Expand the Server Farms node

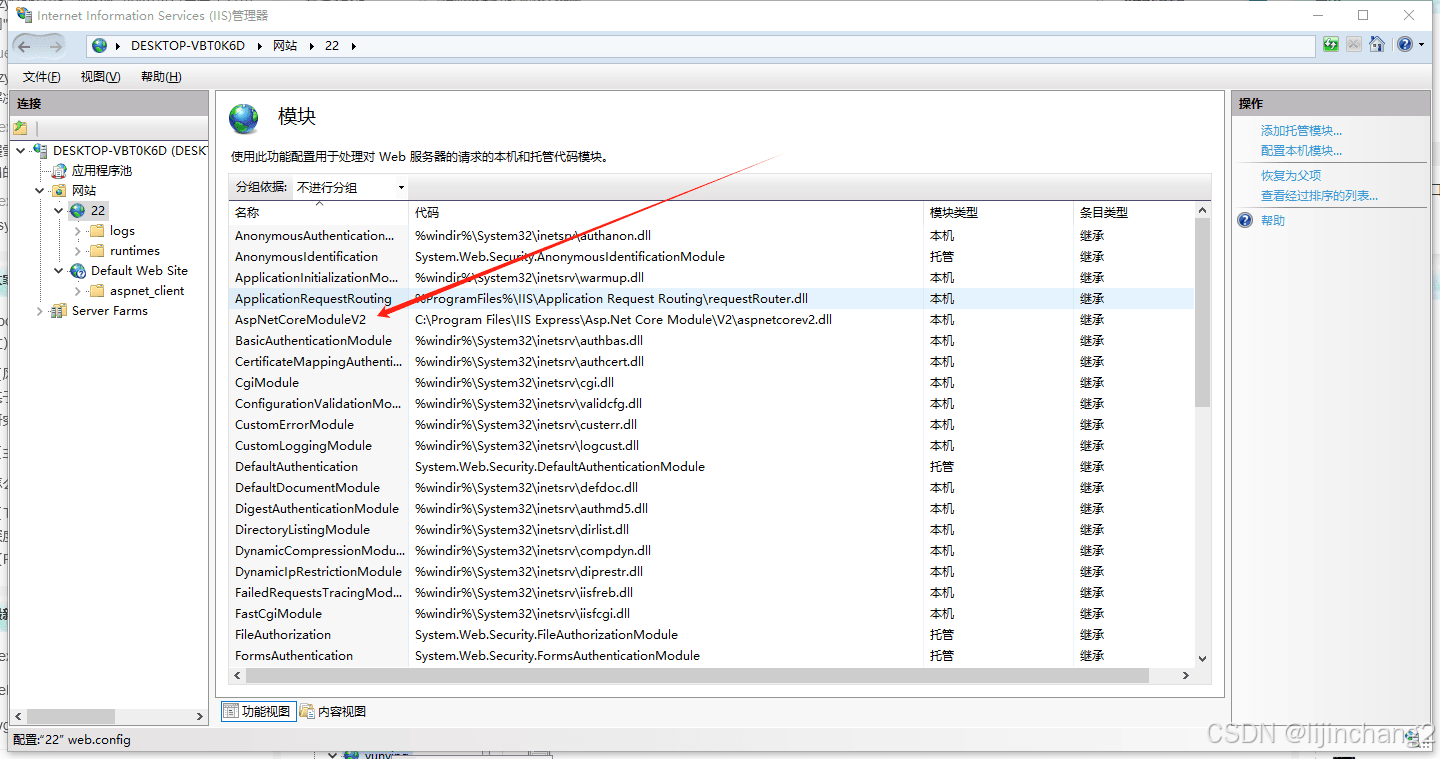click(x=40, y=311)
